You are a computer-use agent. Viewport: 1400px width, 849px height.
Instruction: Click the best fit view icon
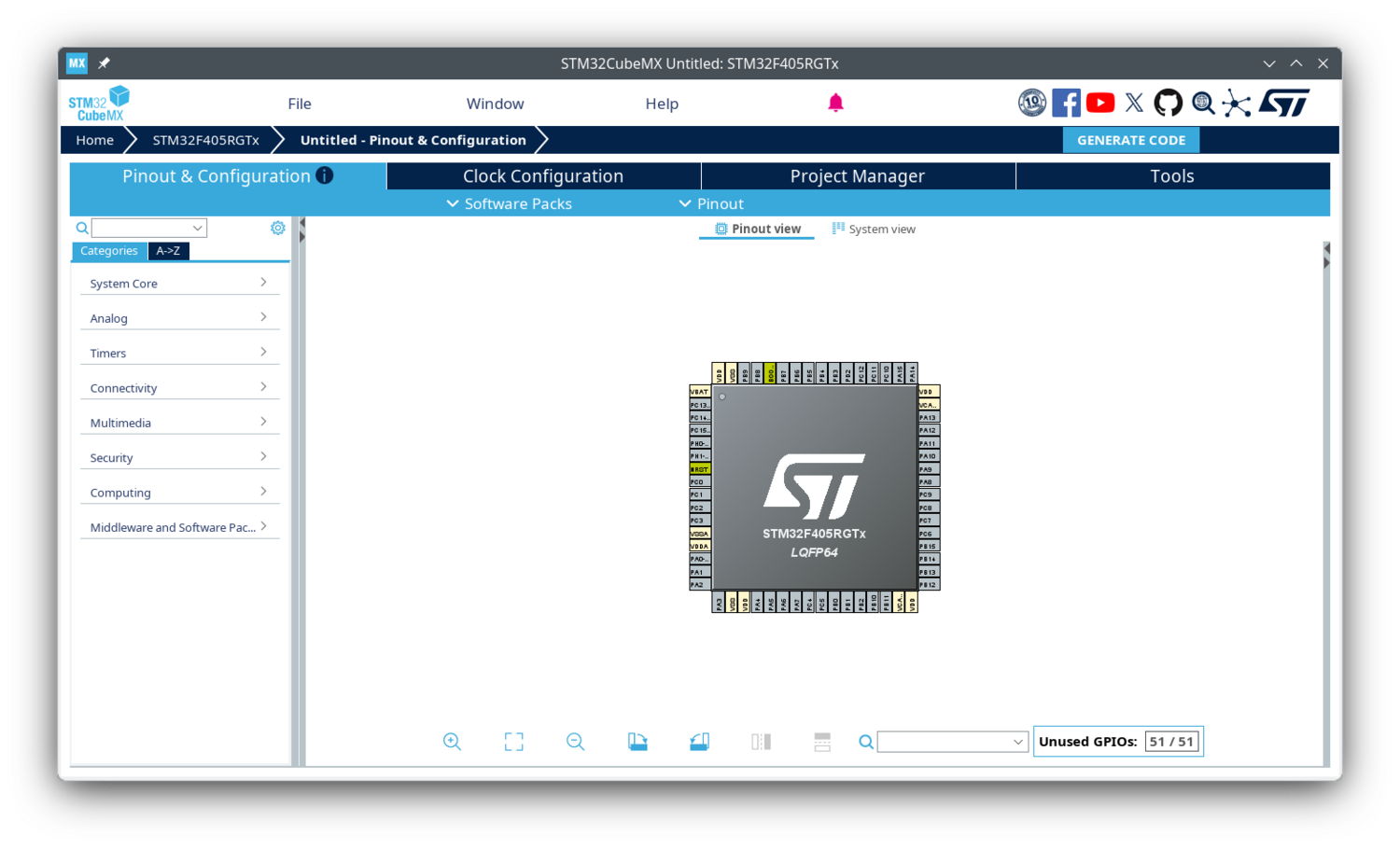pos(513,741)
